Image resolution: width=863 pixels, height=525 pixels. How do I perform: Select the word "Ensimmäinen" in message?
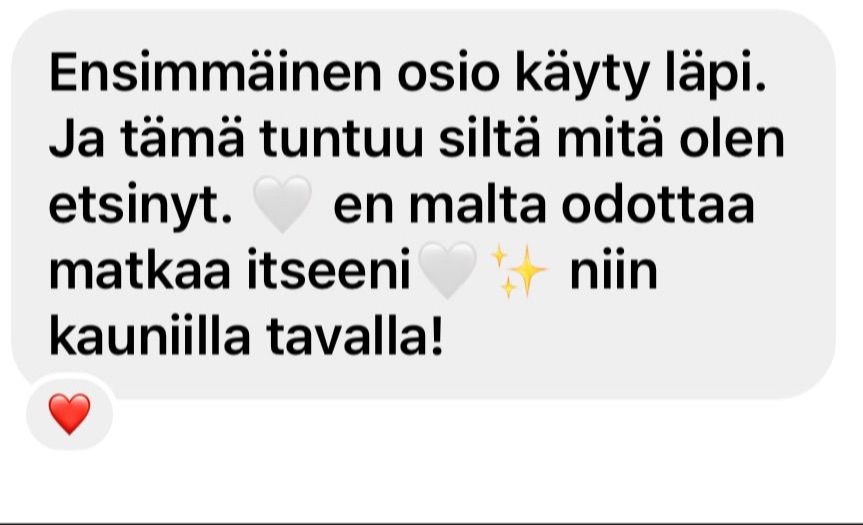click(215, 73)
